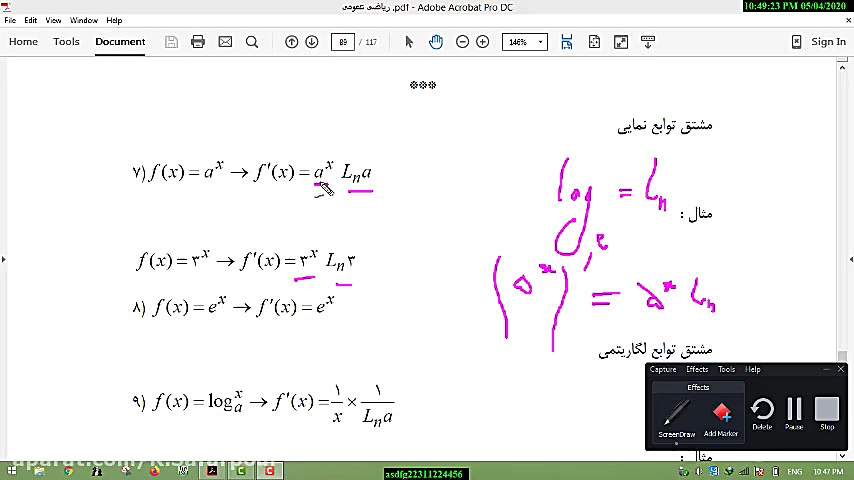Open Effects menu in recorder panel
854x480 pixels.
click(x=697, y=369)
